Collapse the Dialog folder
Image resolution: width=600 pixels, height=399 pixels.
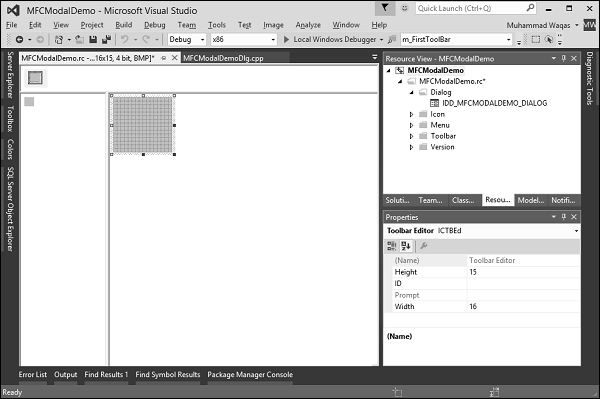coord(412,93)
